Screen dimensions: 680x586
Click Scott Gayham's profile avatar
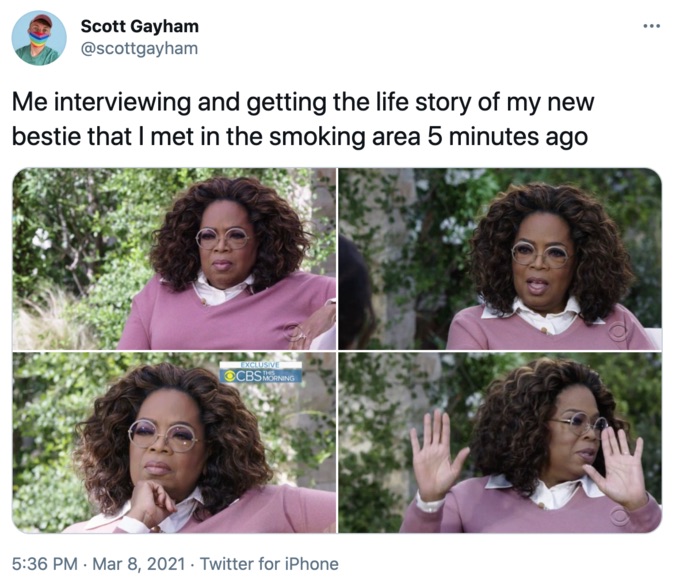pos(39,38)
